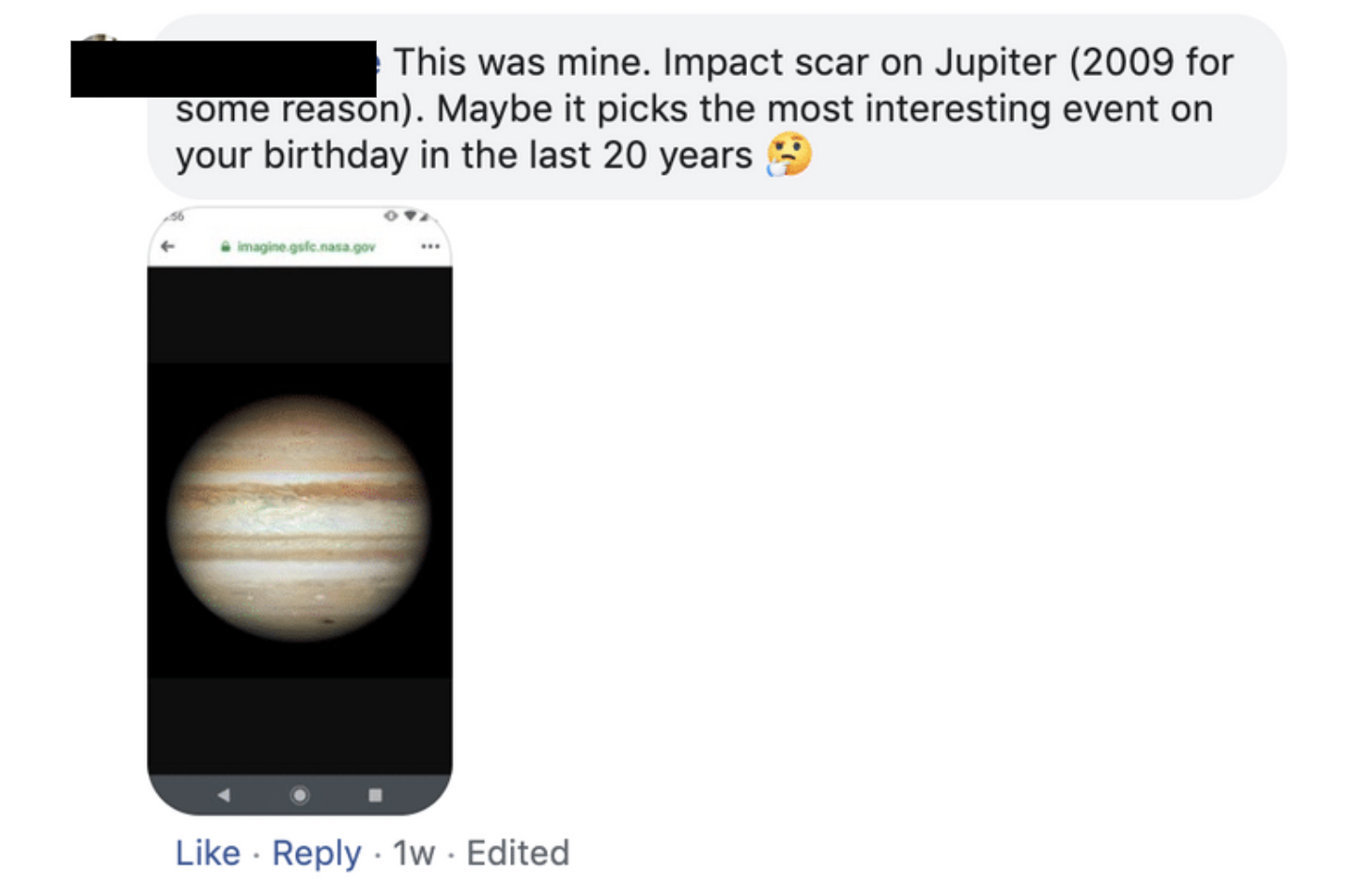The image size is (1355, 896).
Task: Click the eye icon in the phone status bar
Action: (x=391, y=216)
